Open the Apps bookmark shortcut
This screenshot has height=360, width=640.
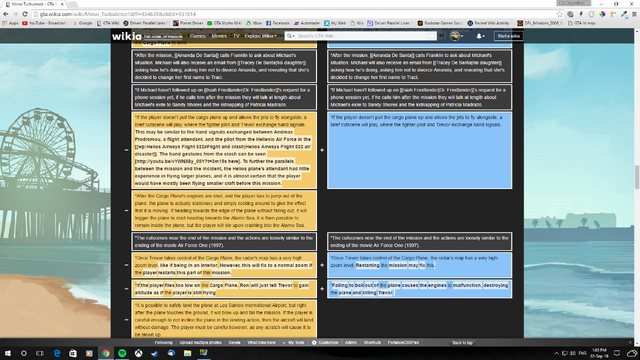tap(11, 23)
